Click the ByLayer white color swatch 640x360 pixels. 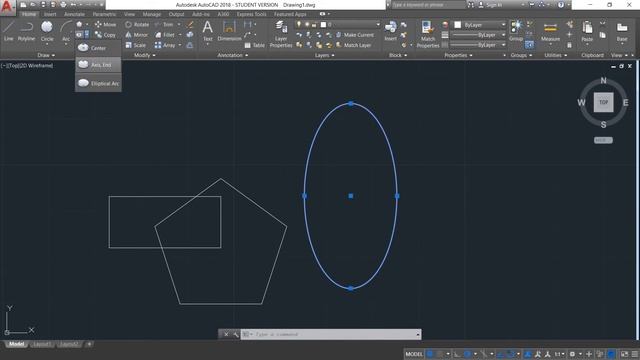pos(458,25)
